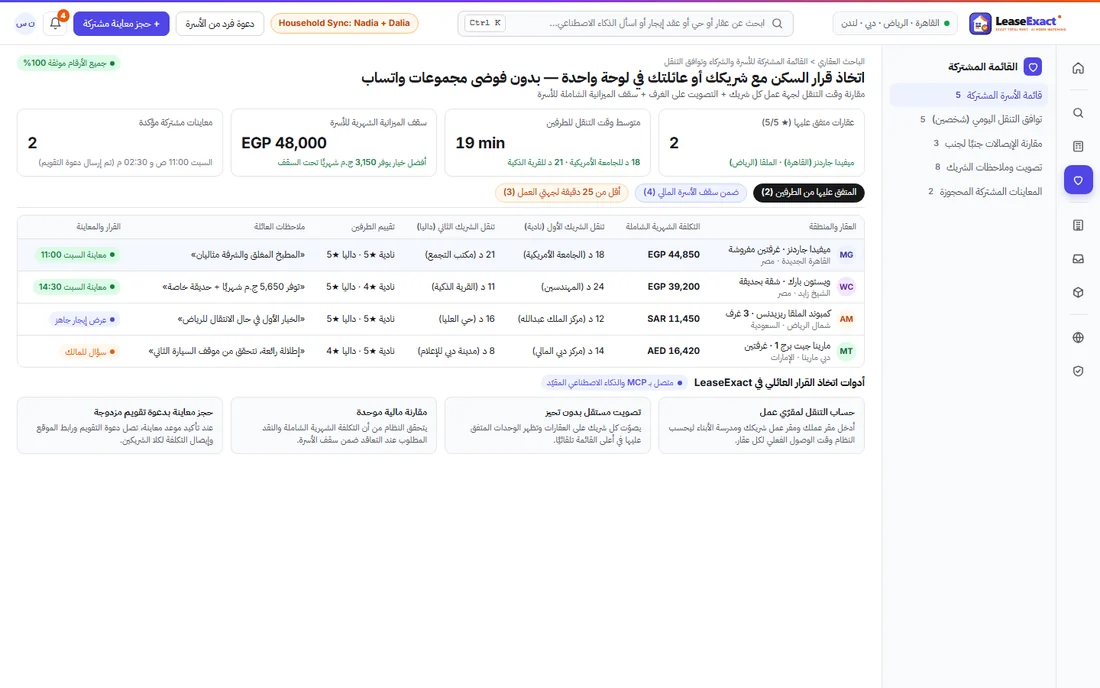Click ميفيدا جاردنز · غرفتين مفروشة property name
The width and height of the screenshot is (1100, 688).
[779, 250]
